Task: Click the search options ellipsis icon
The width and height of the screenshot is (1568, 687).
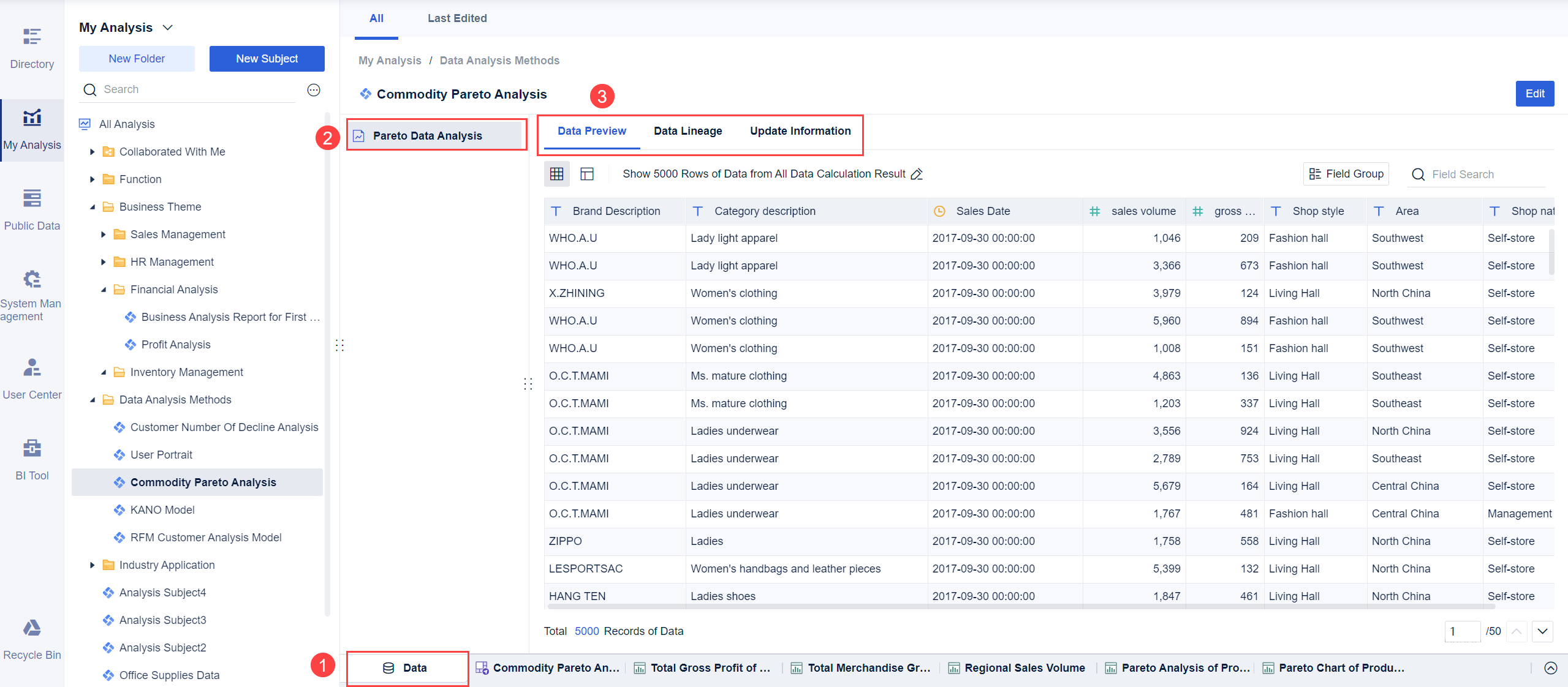Action: coord(314,90)
